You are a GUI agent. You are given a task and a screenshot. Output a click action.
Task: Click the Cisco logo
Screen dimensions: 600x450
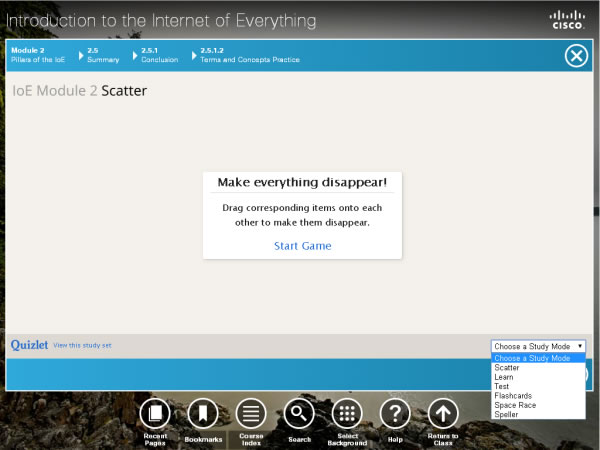pyautogui.click(x=568, y=19)
